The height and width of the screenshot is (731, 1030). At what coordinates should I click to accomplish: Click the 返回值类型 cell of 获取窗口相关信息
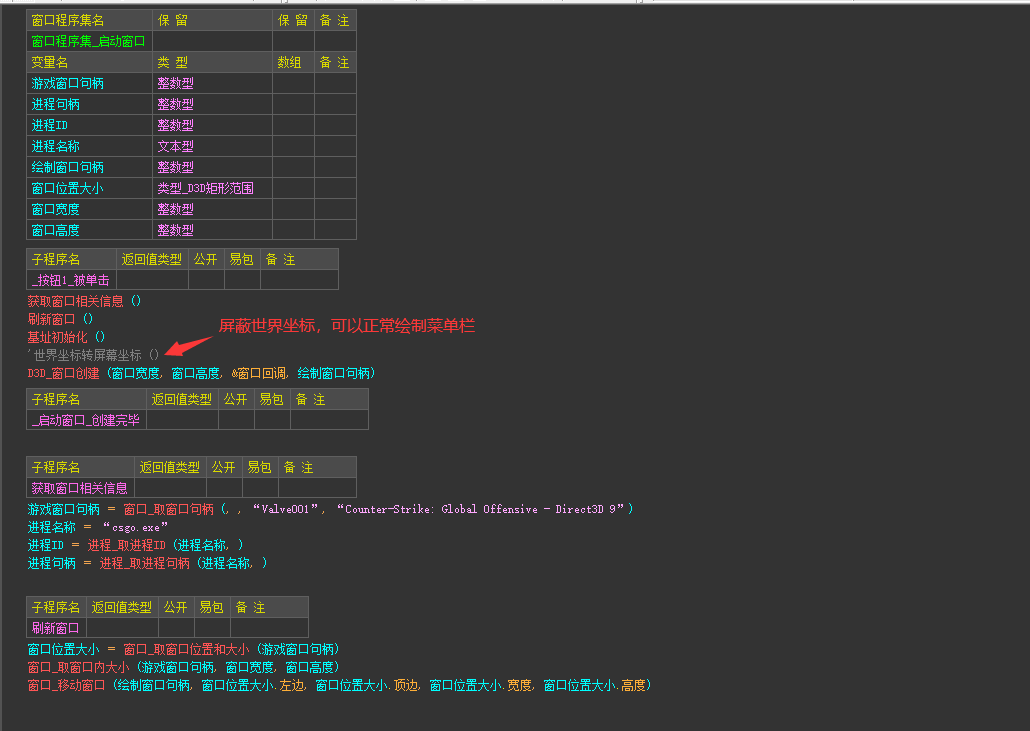point(170,488)
